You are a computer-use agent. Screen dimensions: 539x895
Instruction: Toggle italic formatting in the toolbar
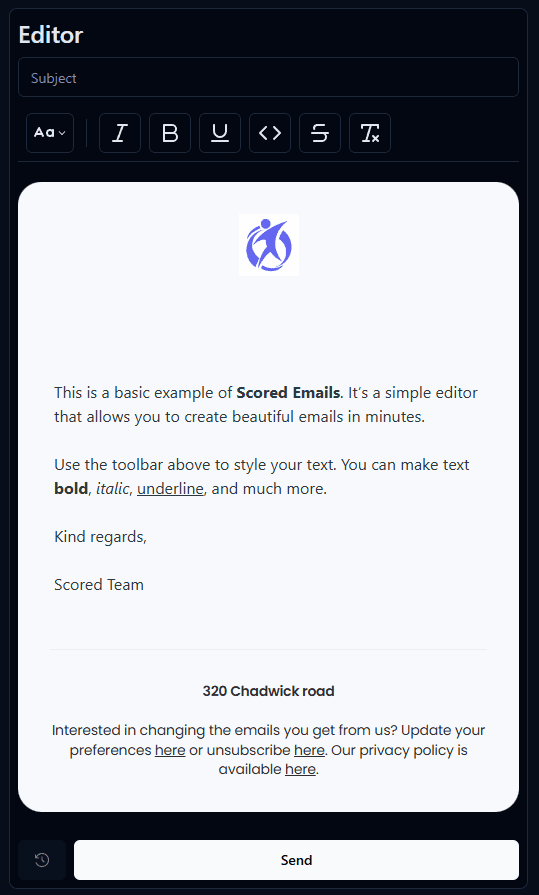point(120,133)
